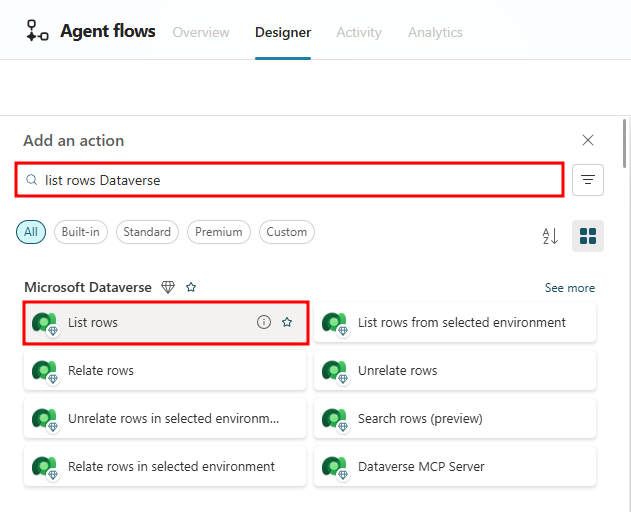Select the Standard filter chip
The height and width of the screenshot is (512, 631).
[x=147, y=232]
